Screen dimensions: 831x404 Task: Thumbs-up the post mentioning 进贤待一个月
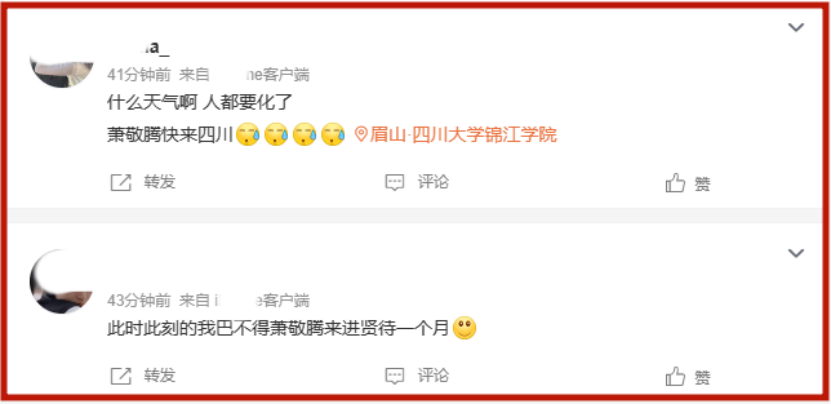[x=675, y=376]
